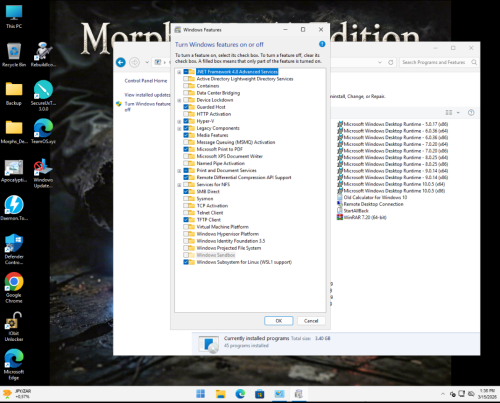Click the help icon in Windows Features dialog
Viewport: 500px width, 403px height.
(322, 44)
